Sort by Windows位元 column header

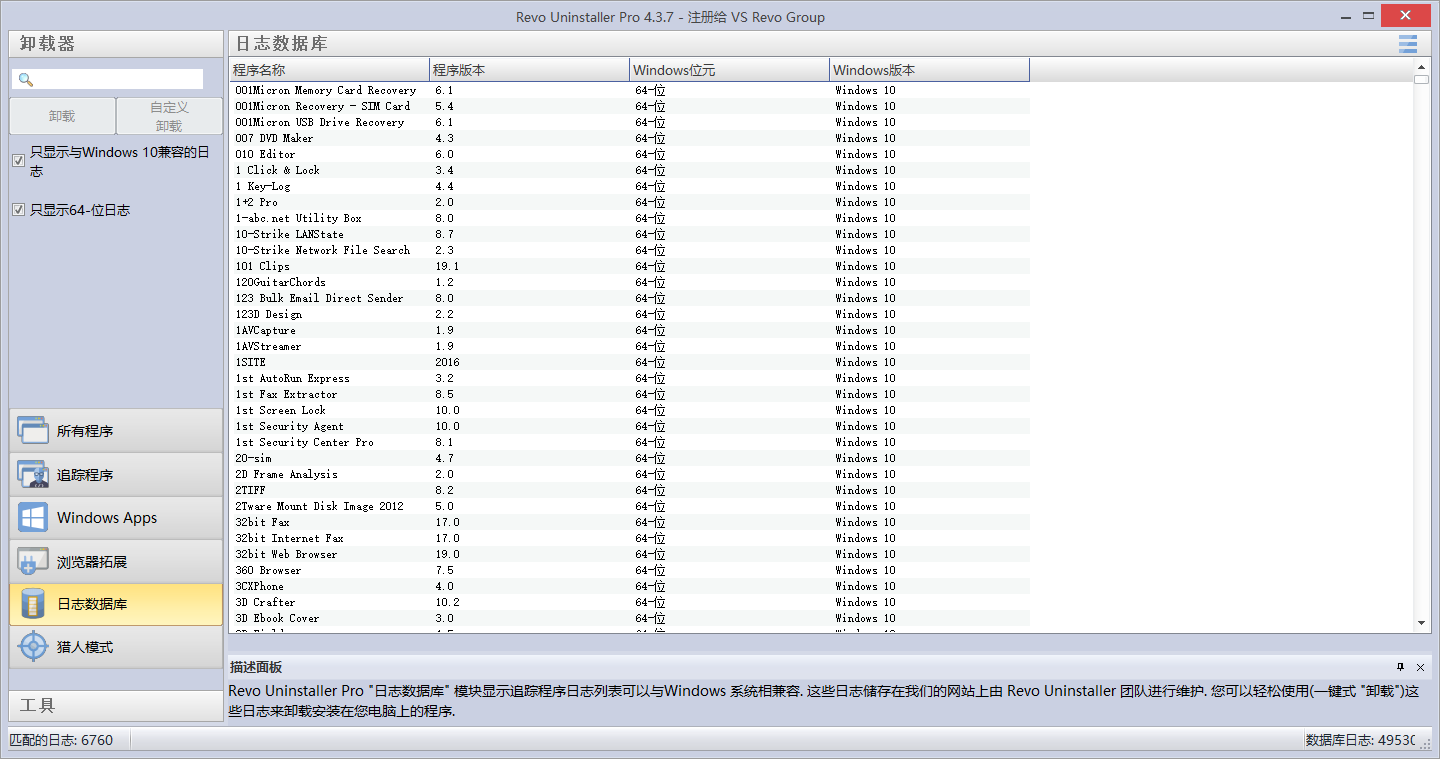coord(730,70)
